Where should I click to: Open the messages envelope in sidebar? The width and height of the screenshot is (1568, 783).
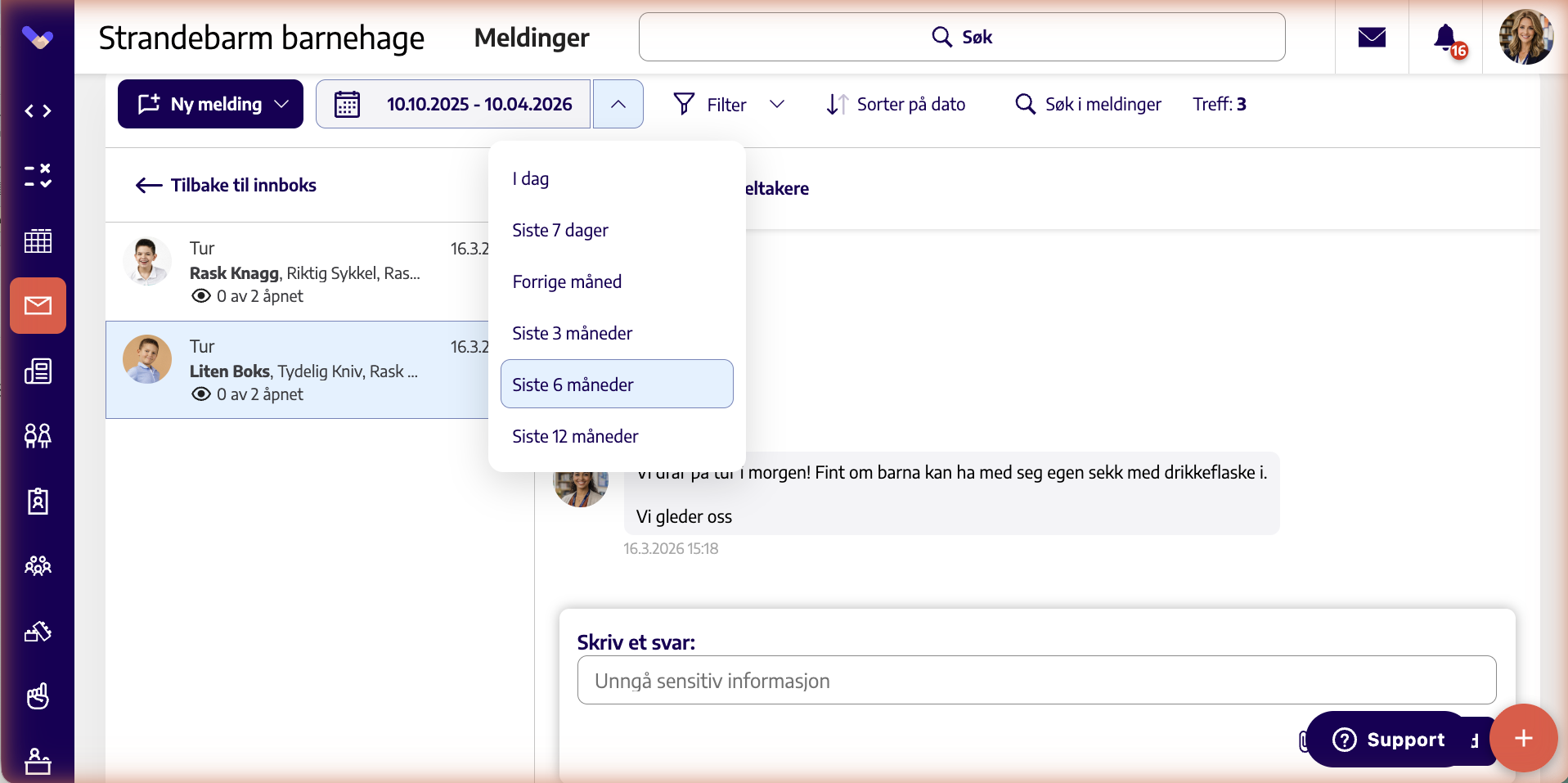click(x=38, y=306)
